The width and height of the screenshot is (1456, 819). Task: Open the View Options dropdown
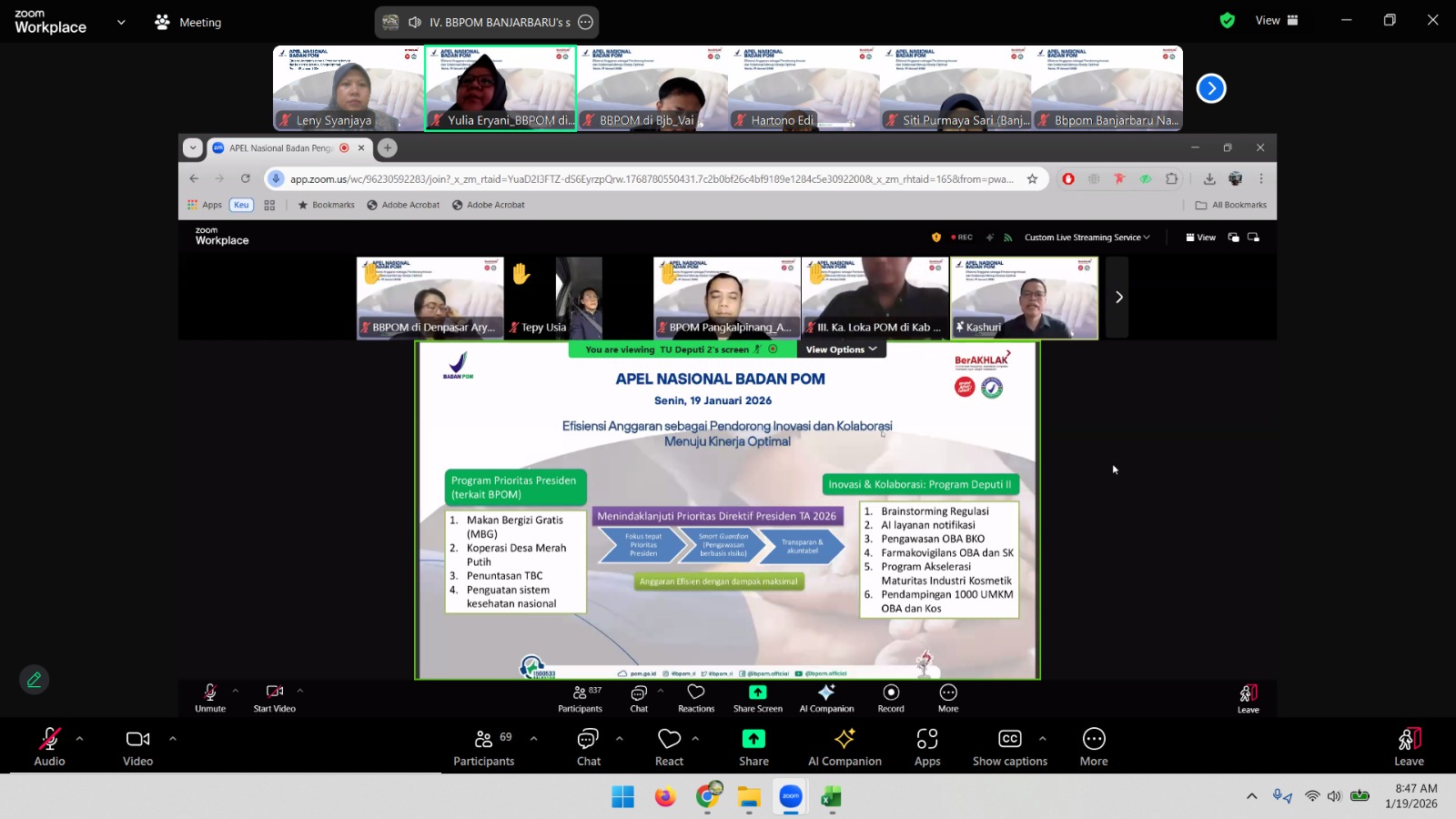tap(841, 349)
